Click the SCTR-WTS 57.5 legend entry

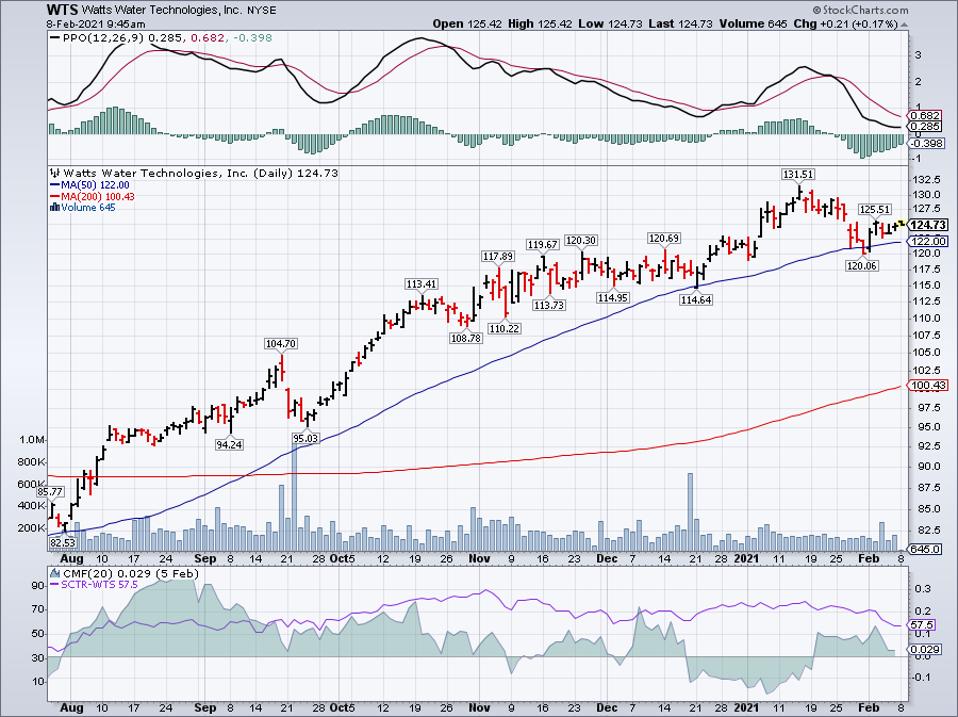94,584
